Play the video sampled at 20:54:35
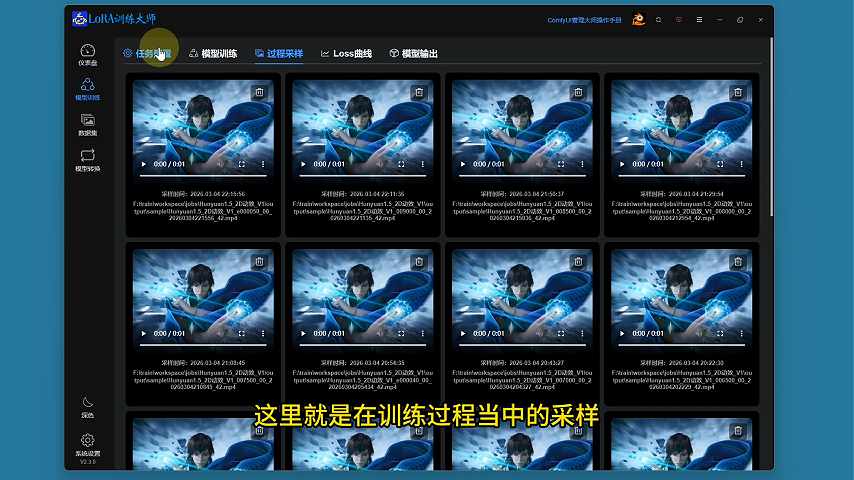 (x=303, y=333)
